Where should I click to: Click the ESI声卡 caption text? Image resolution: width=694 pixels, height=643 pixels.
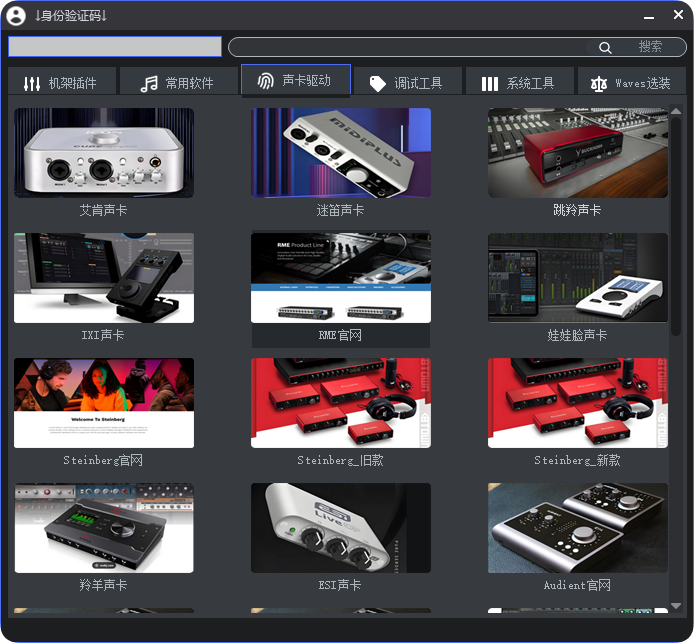[340, 585]
